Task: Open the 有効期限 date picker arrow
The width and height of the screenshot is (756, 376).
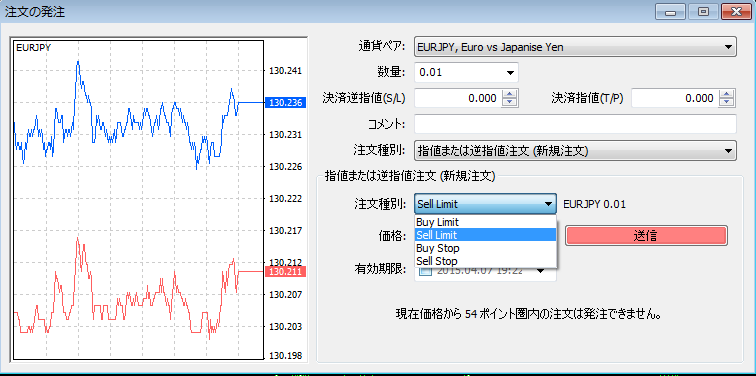Action: tap(541, 271)
